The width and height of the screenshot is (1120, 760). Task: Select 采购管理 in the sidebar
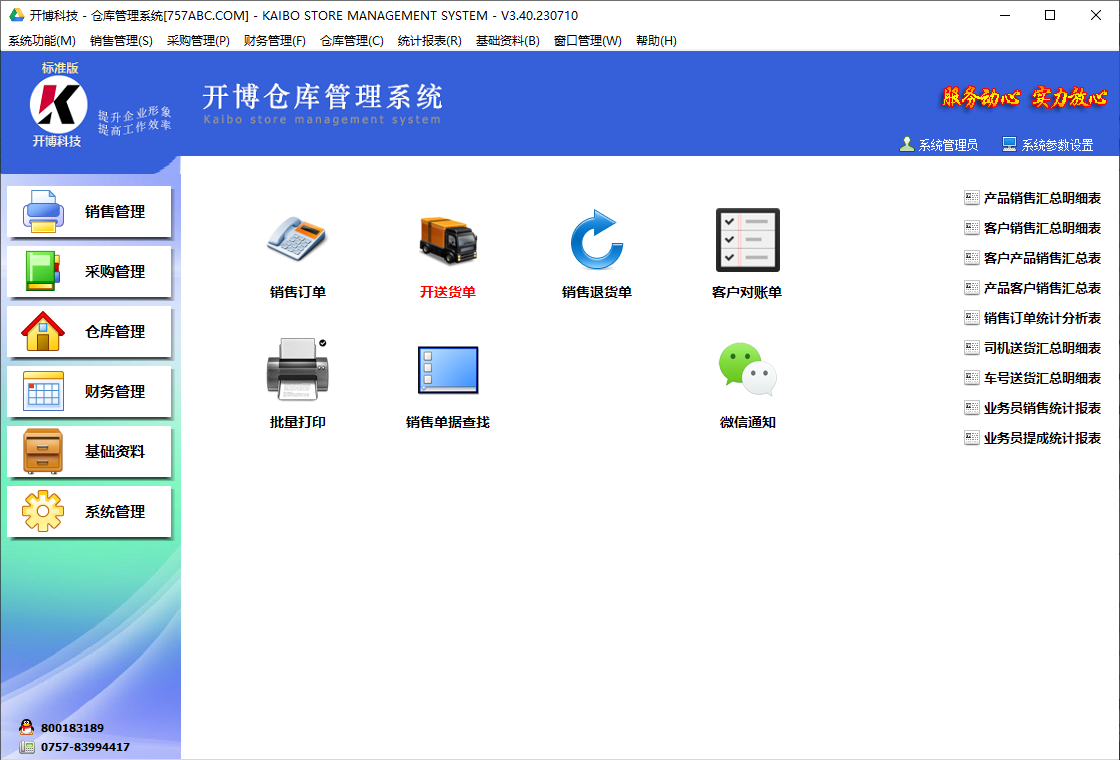89,271
